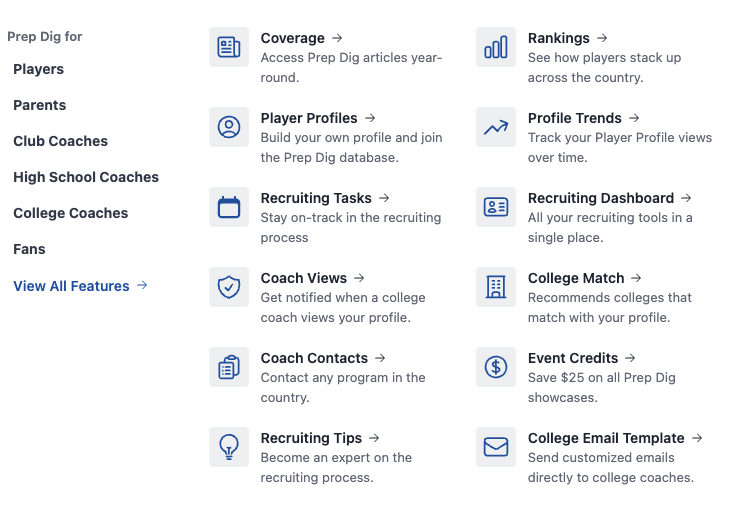Click the Profile Trends arrow icon
Image resolution: width=746 pixels, height=509 pixels.
[496, 127]
